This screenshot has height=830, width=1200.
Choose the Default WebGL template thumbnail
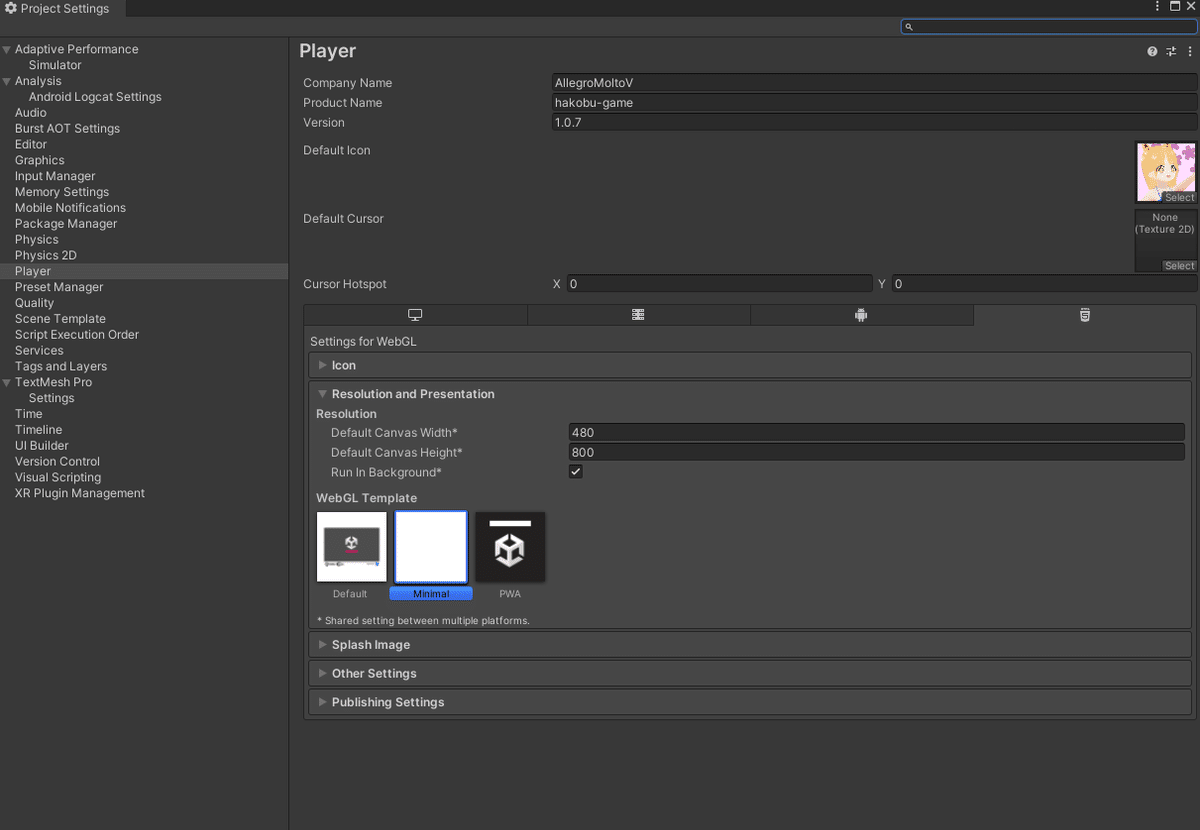point(351,547)
